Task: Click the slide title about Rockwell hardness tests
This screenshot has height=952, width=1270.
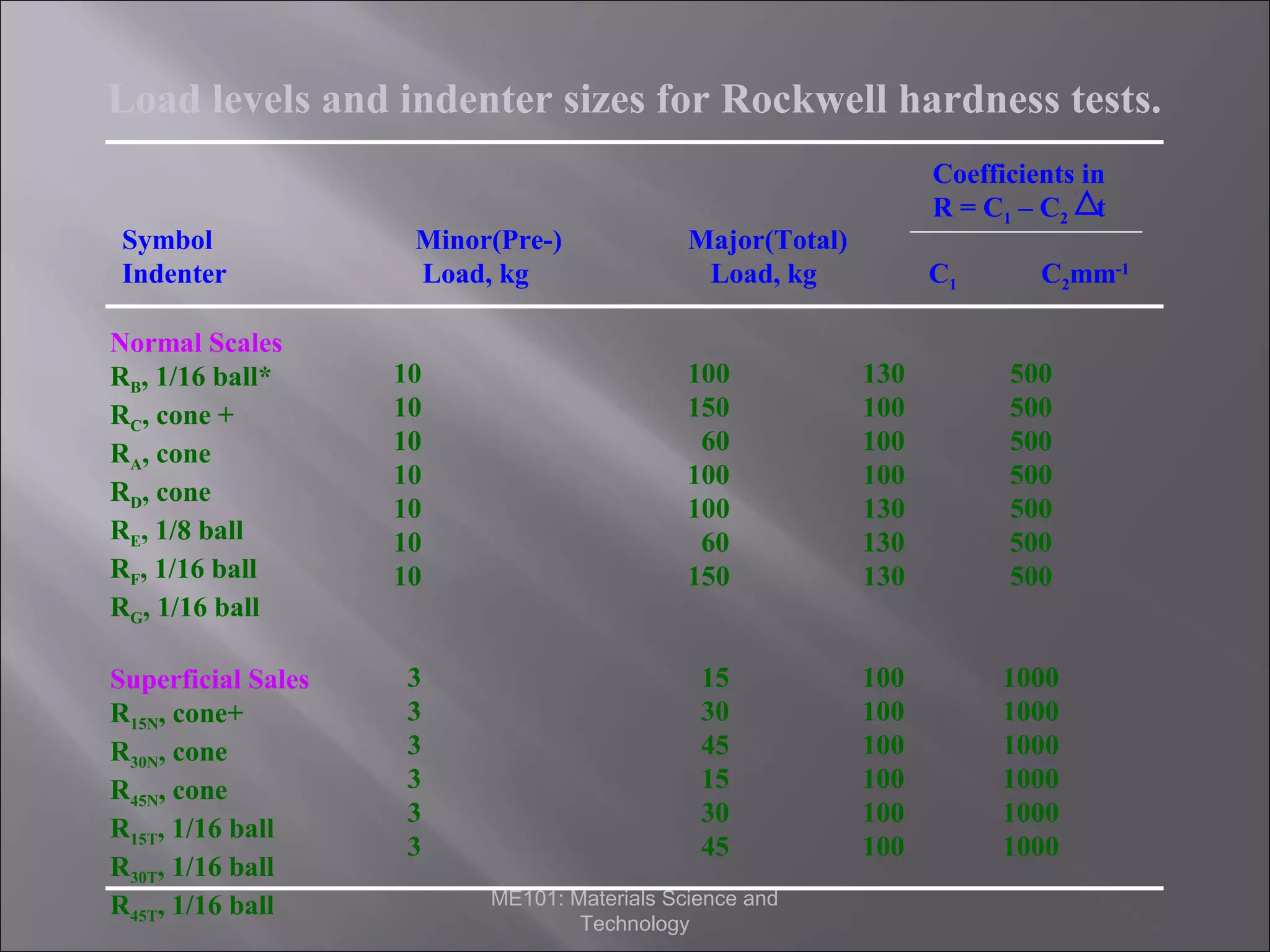Action: tap(635, 99)
